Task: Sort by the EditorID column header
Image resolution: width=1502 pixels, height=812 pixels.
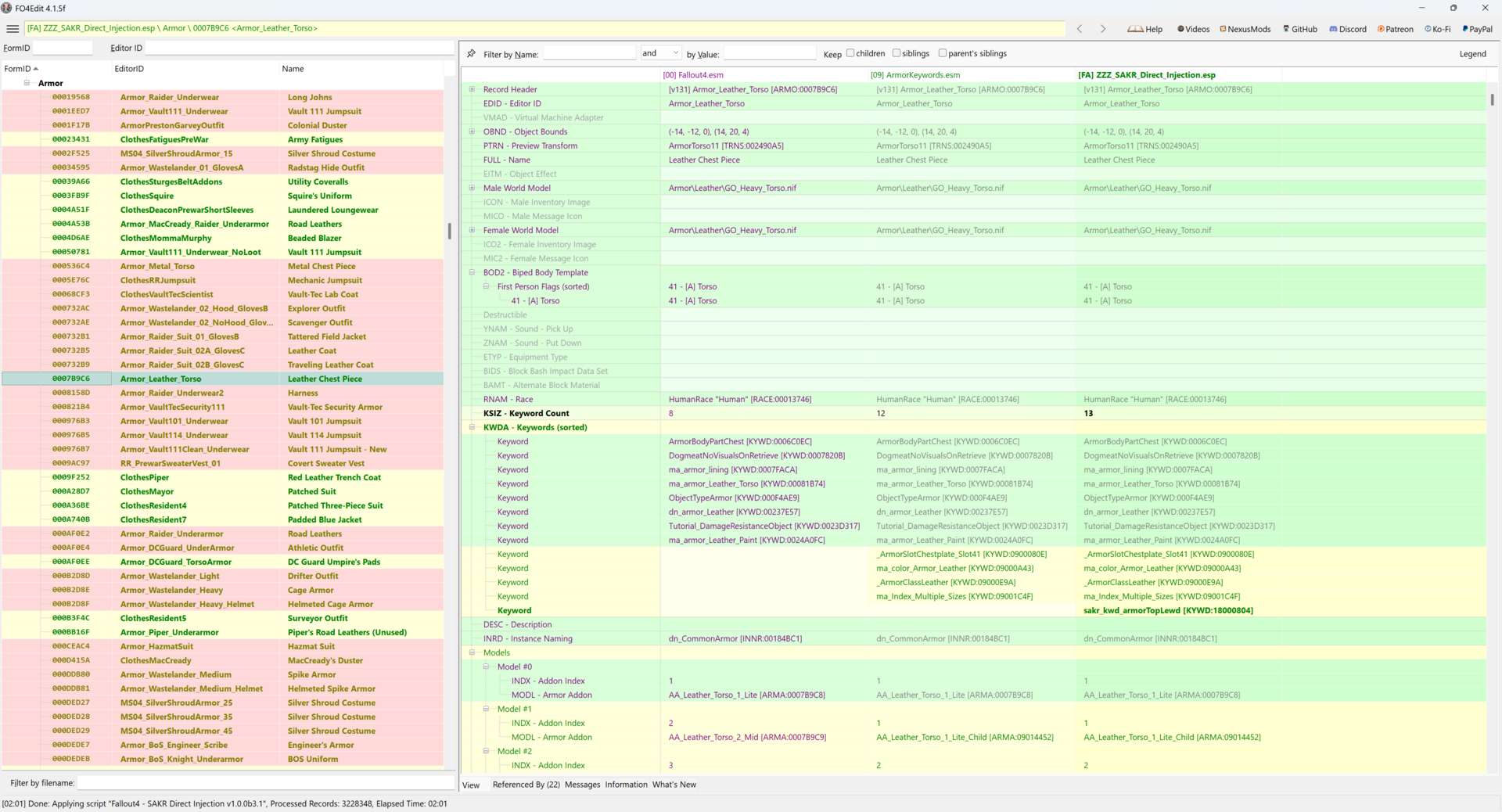Action: click(196, 69)
